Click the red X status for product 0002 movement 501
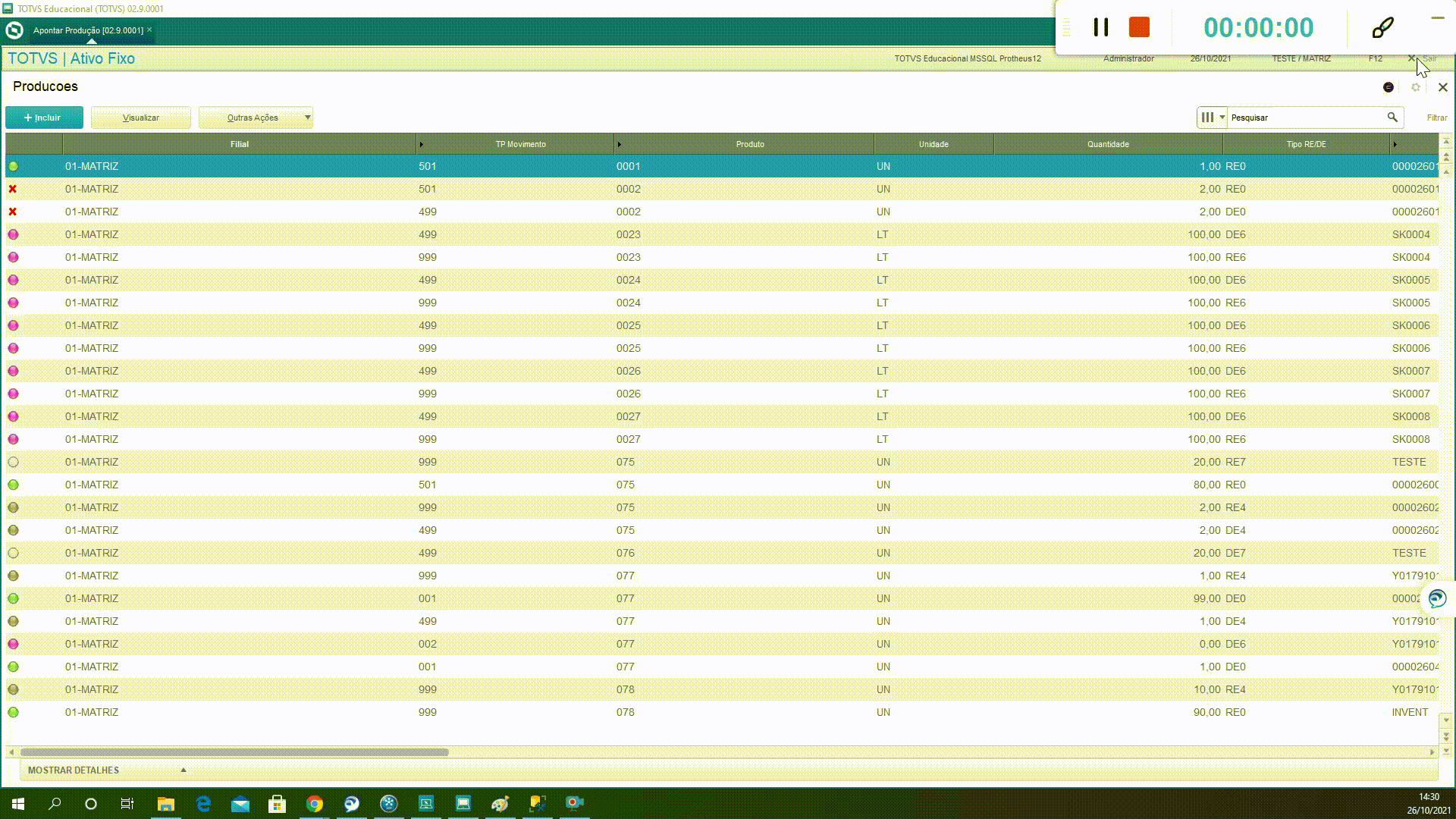1456x819 pixels. (13, 189)
